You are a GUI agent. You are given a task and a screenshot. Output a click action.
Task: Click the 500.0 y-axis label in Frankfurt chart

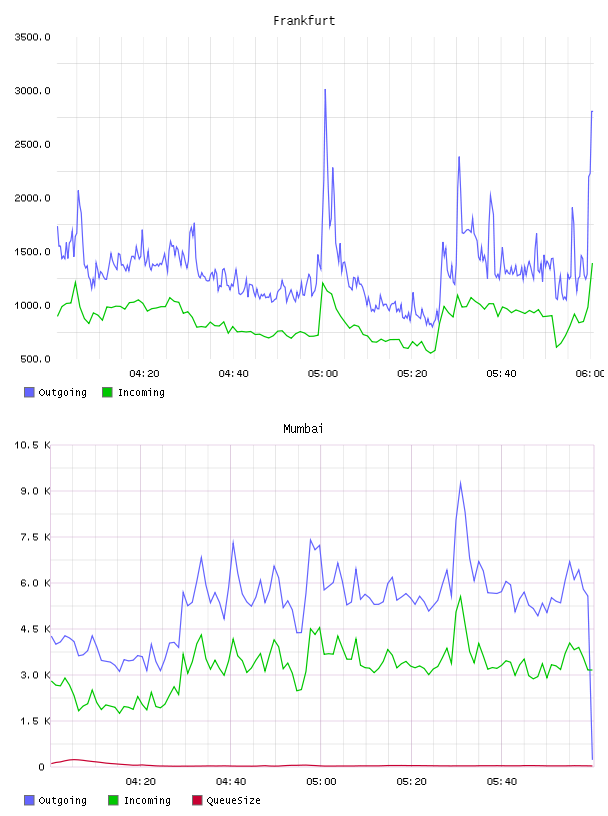point(35,359)
